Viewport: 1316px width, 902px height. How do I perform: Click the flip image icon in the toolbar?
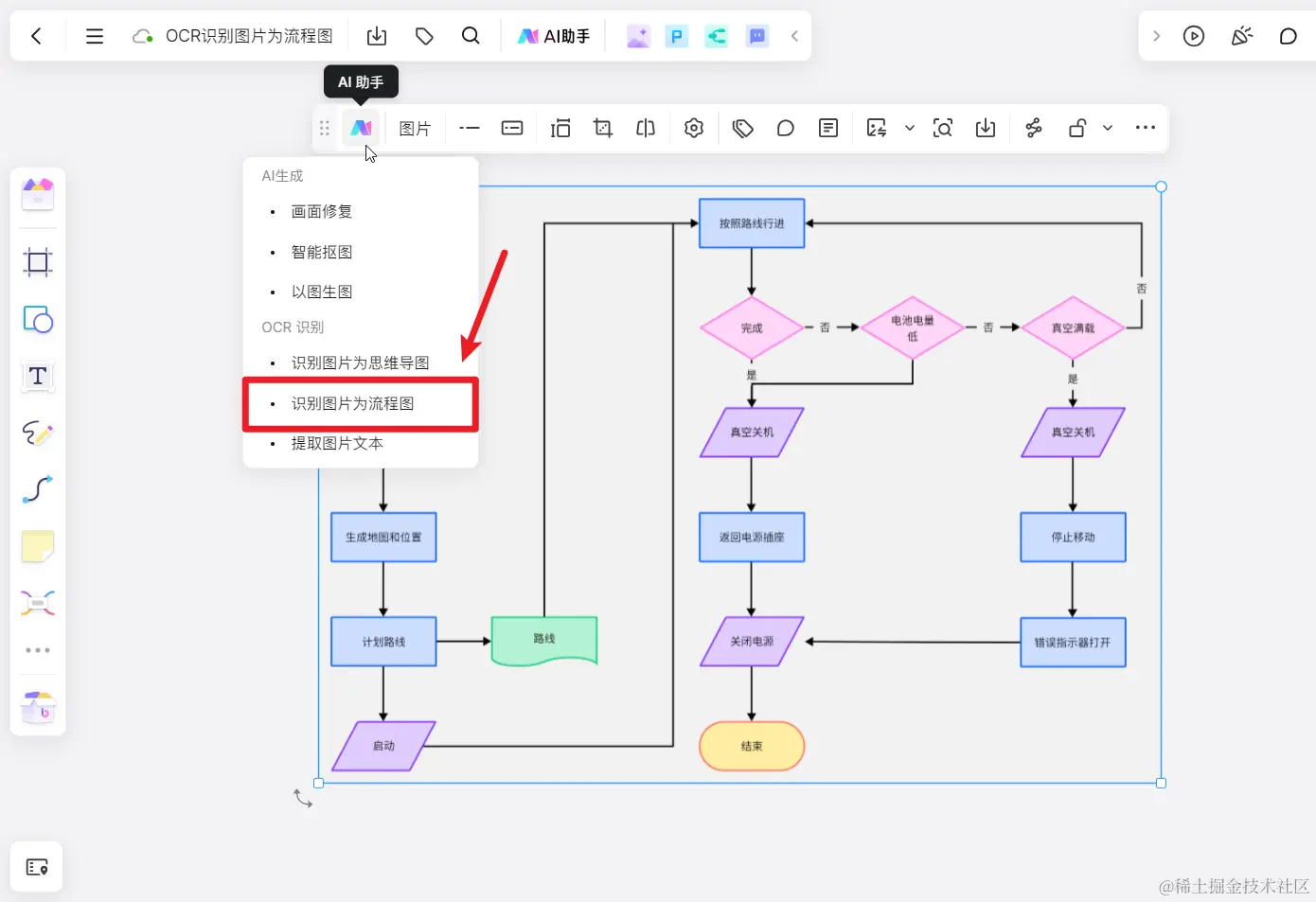tap(645, 127)
